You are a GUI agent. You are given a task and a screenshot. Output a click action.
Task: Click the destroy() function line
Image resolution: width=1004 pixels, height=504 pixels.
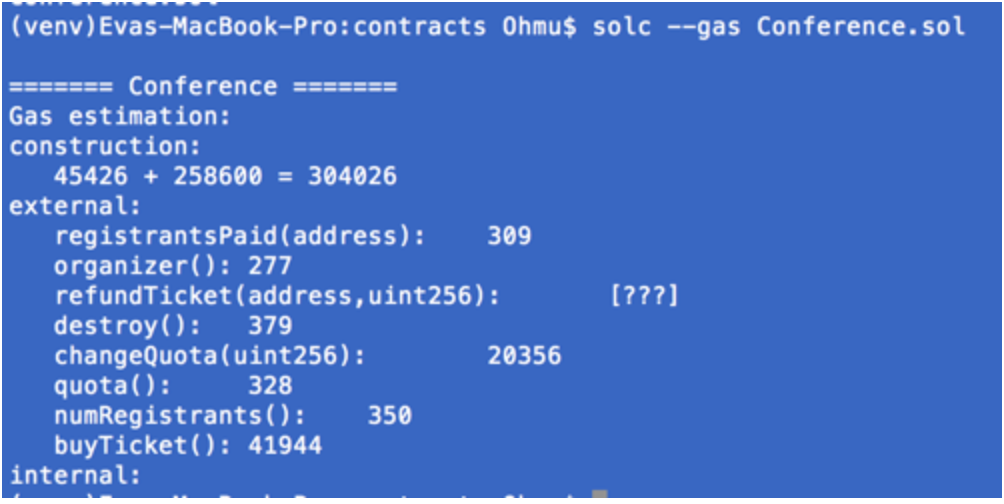[173, 327]
